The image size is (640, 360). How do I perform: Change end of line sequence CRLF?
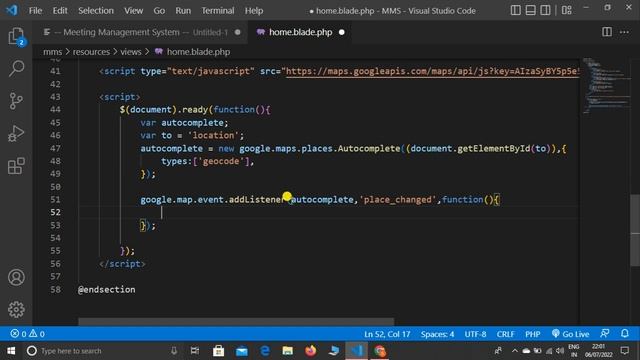(505, 334)
